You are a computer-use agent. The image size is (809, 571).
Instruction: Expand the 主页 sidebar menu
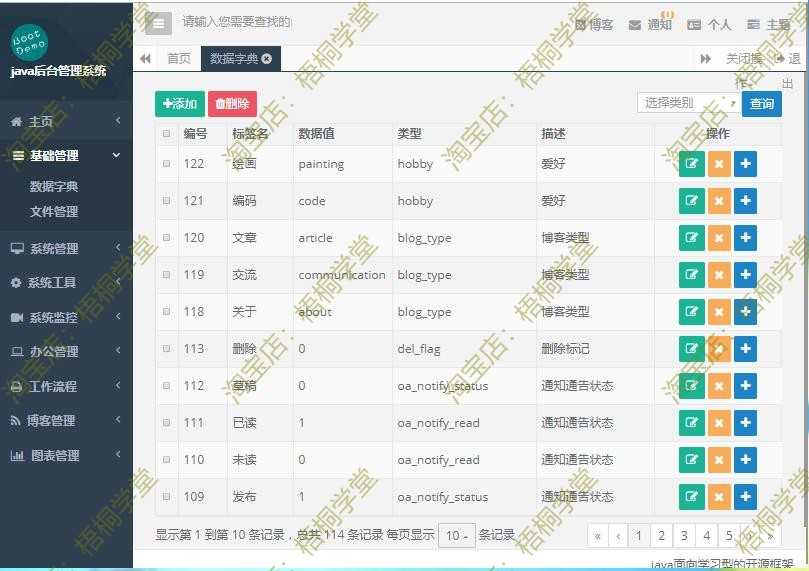pyautogui.click(x=66, y=122)
